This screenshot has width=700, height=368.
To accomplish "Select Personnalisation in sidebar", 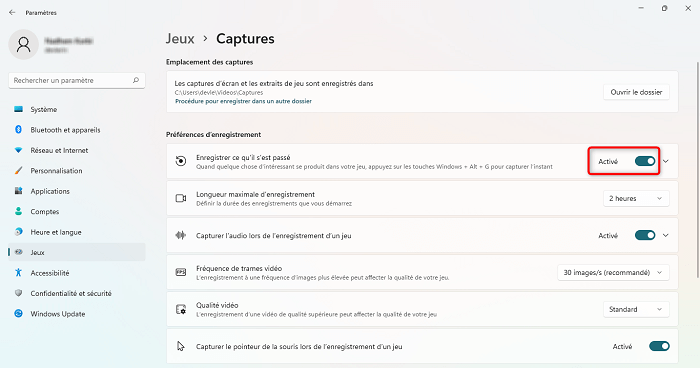I will point(77,171).
